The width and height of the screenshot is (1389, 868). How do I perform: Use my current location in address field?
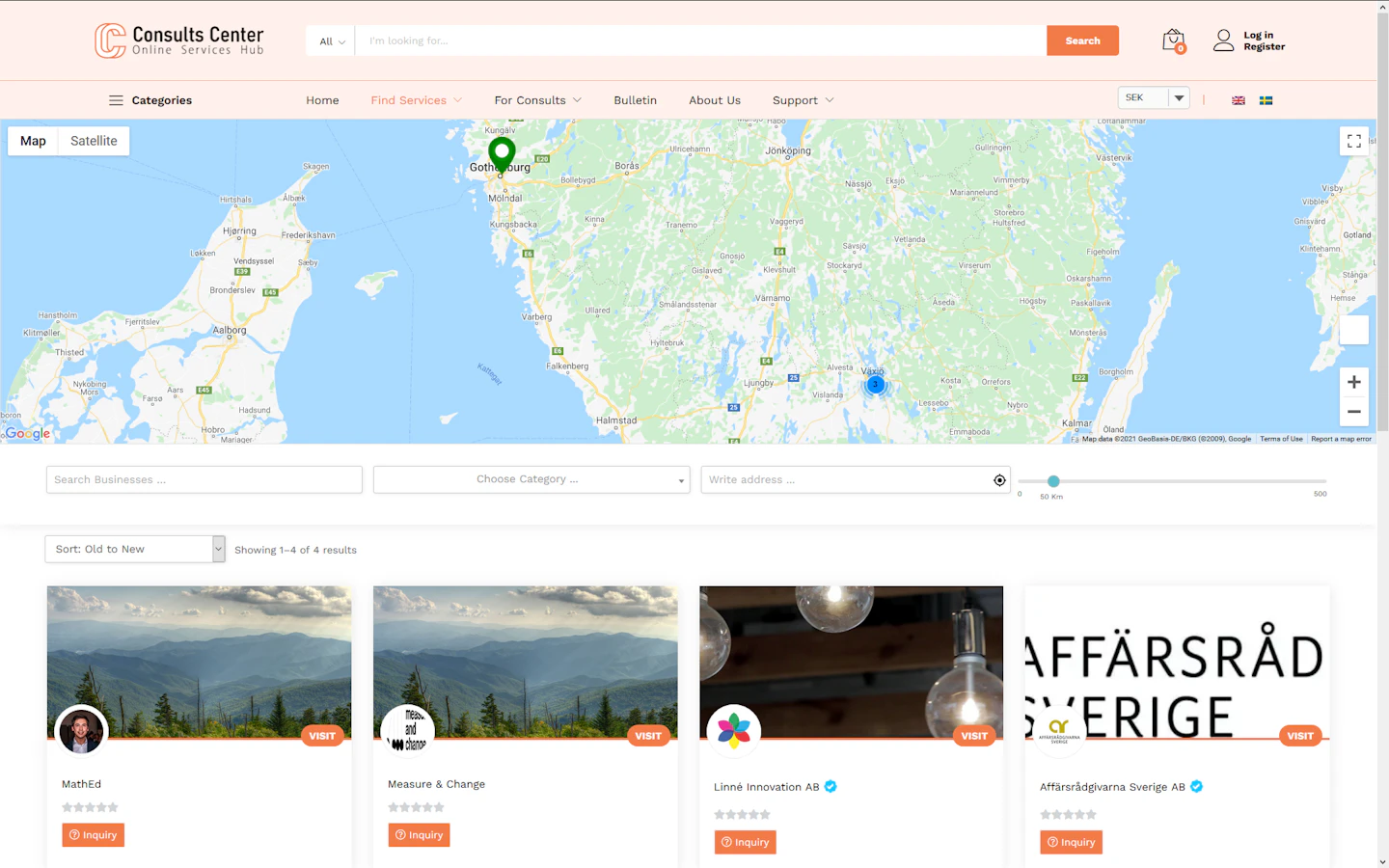[x=999, y=480]
